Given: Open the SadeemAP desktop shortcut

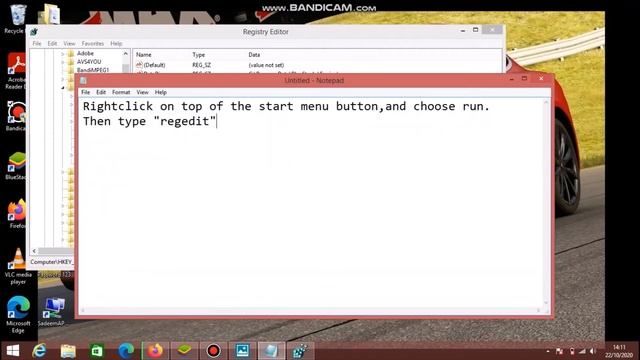Looking at the screenshot, I should pos(52,312).
